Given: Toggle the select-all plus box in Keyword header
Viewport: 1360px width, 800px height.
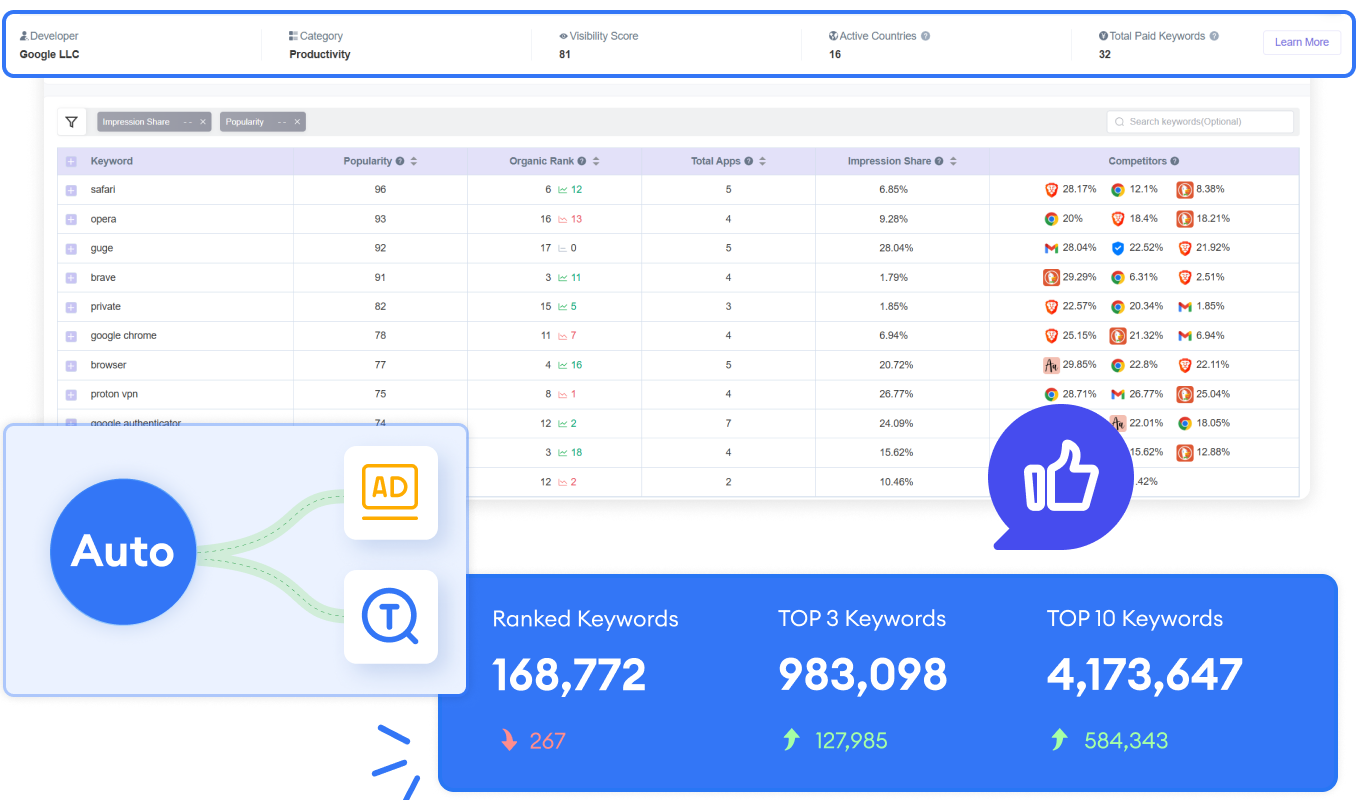Looking at the screenshot, I should click(x=71, y=162).
